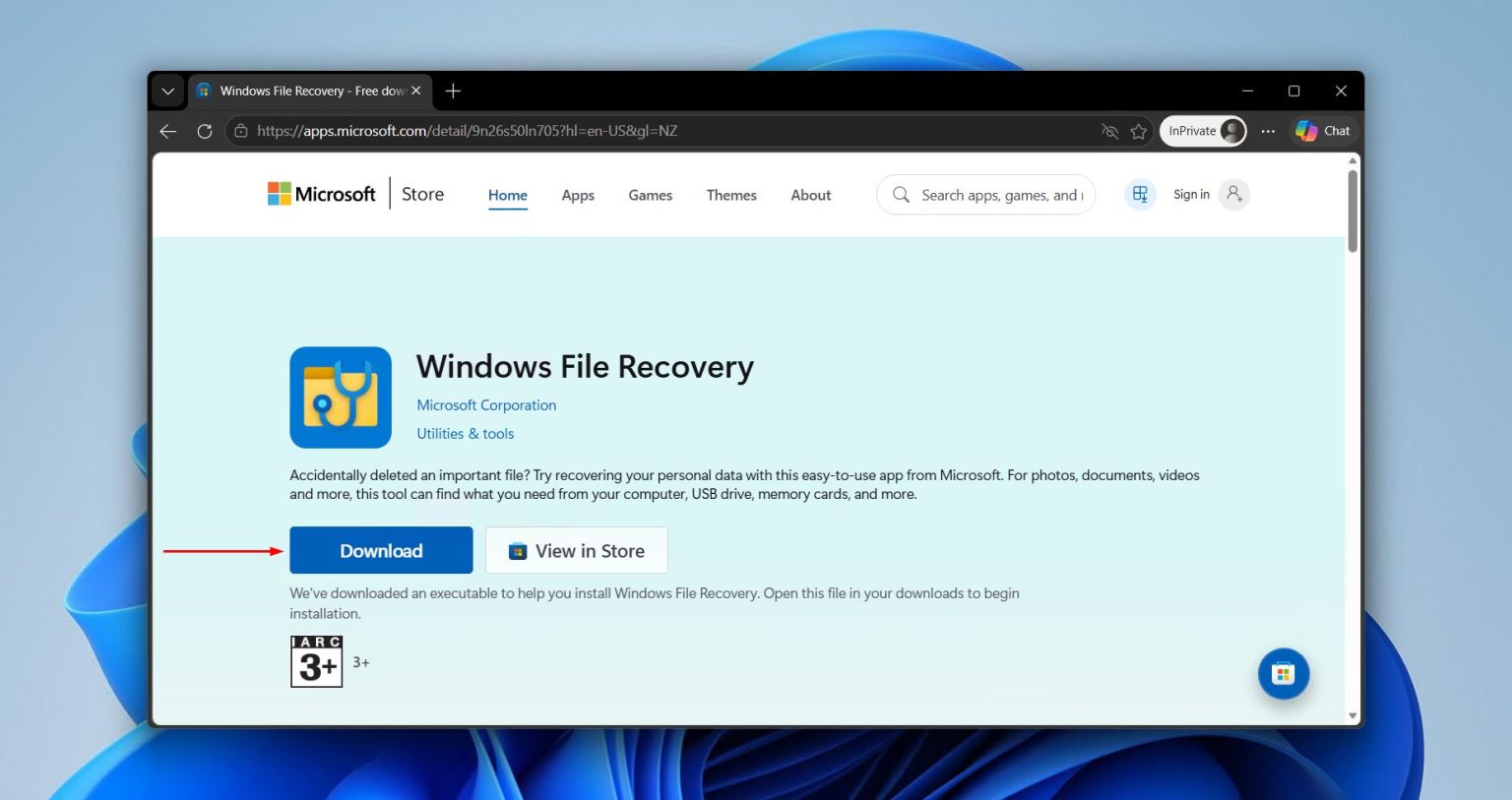Click the magnifier search icon
The image size is (1512, 800).
point(901,195)
